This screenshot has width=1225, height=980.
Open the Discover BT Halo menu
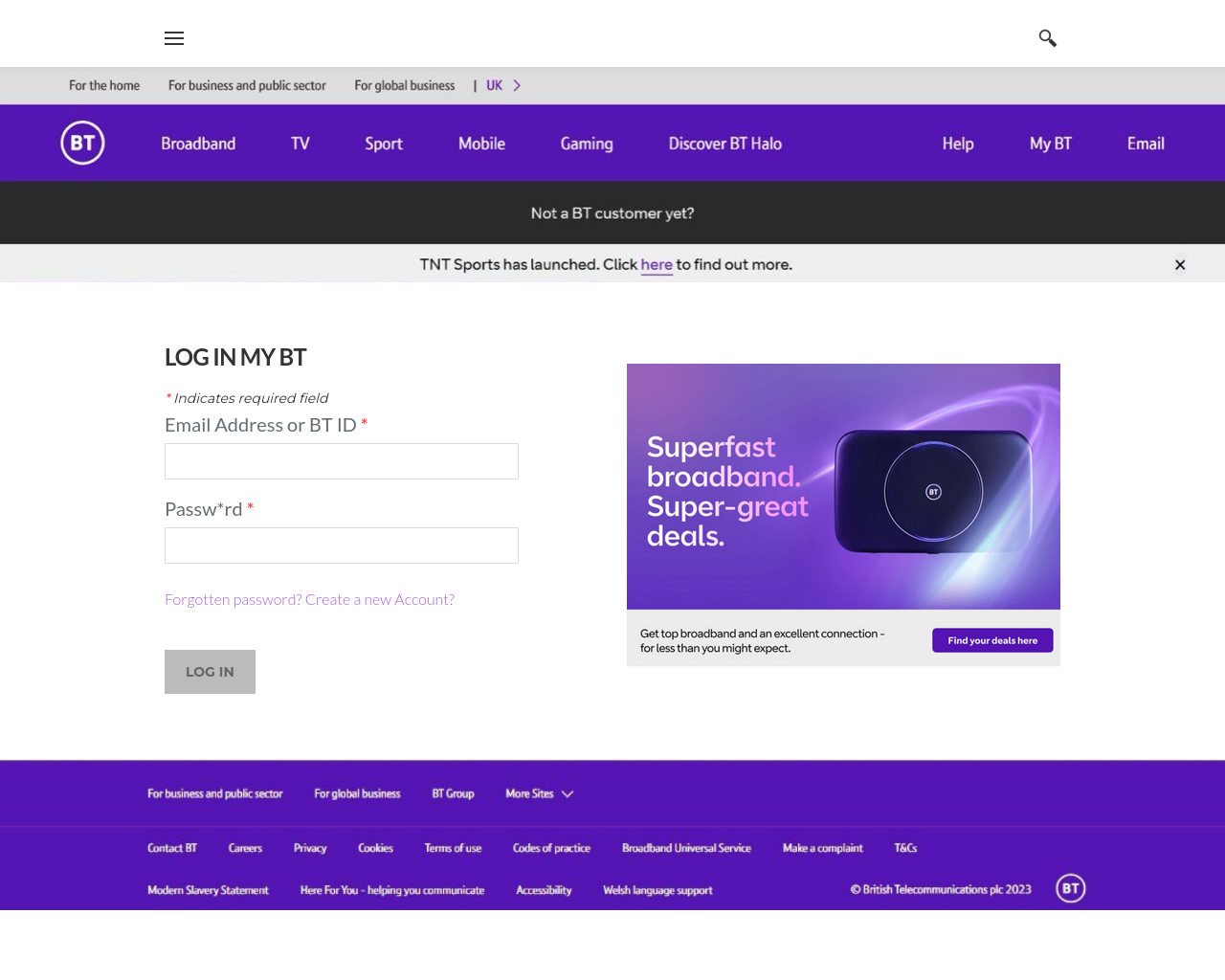tap(725, 144)
